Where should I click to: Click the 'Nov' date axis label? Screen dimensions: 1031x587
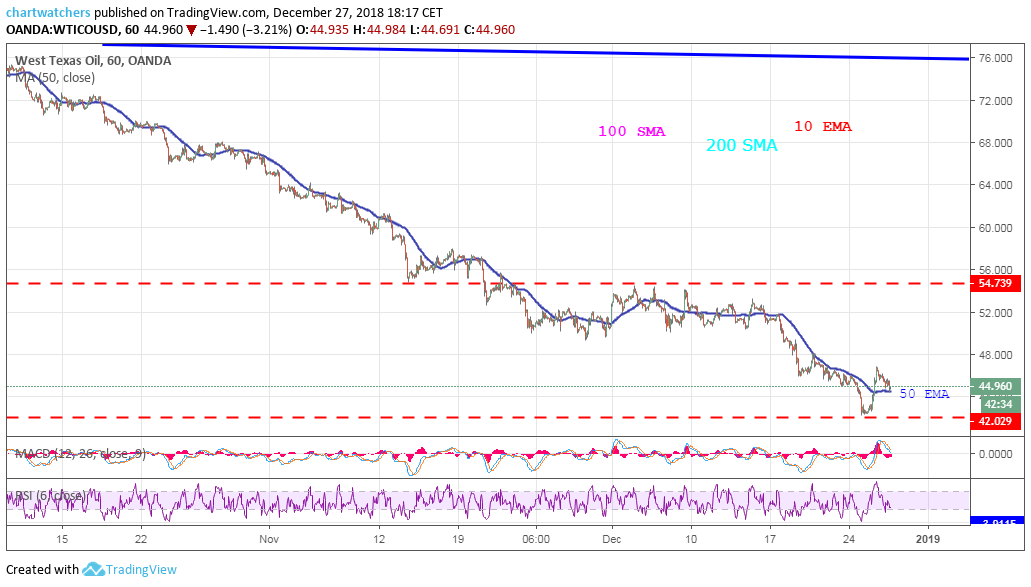(269, 539)
